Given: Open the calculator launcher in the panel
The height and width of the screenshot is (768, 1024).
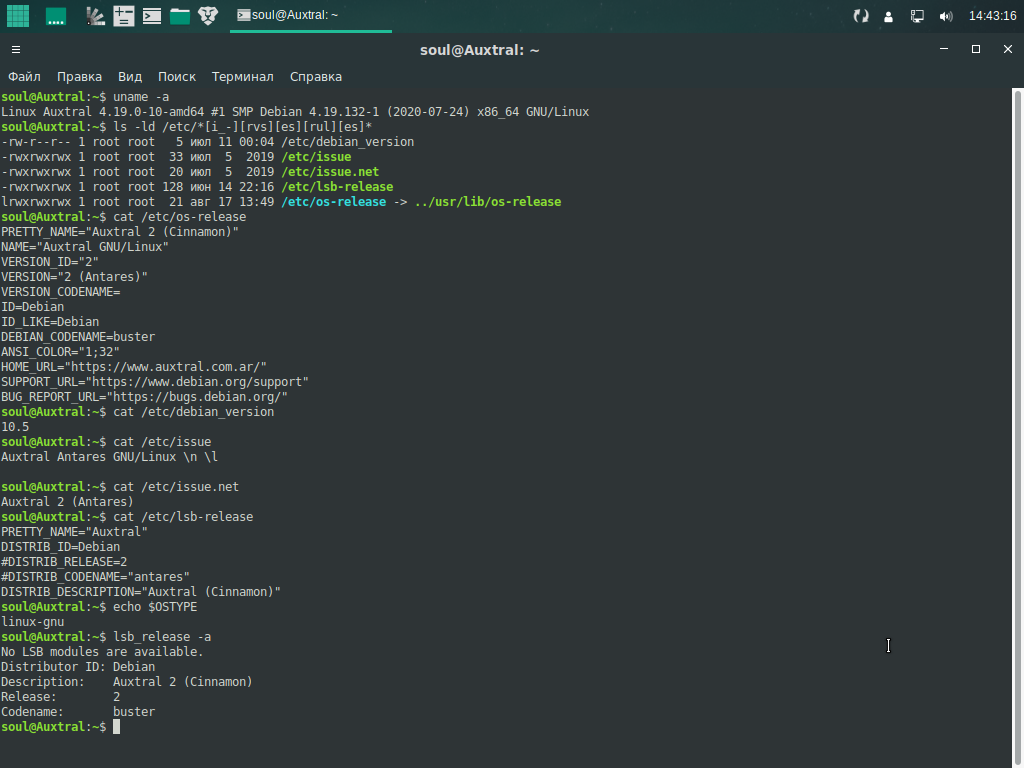Looking at the screenshot, I should pos(123,16).
